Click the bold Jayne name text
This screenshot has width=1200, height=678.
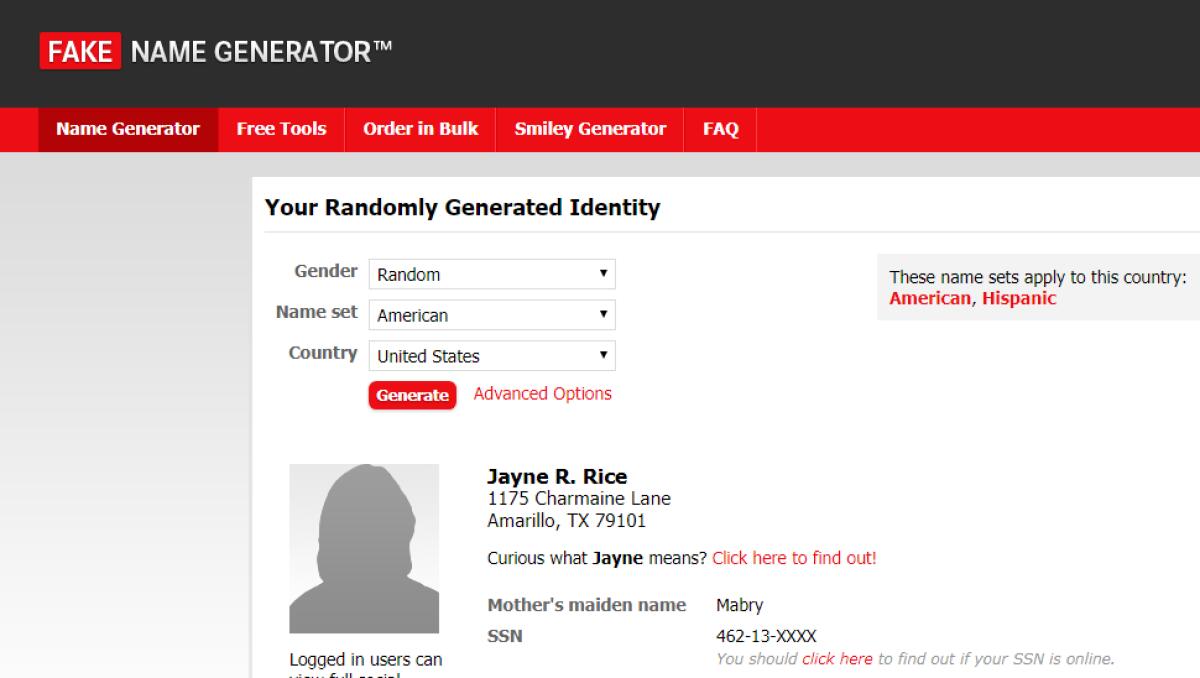[617, 558]
